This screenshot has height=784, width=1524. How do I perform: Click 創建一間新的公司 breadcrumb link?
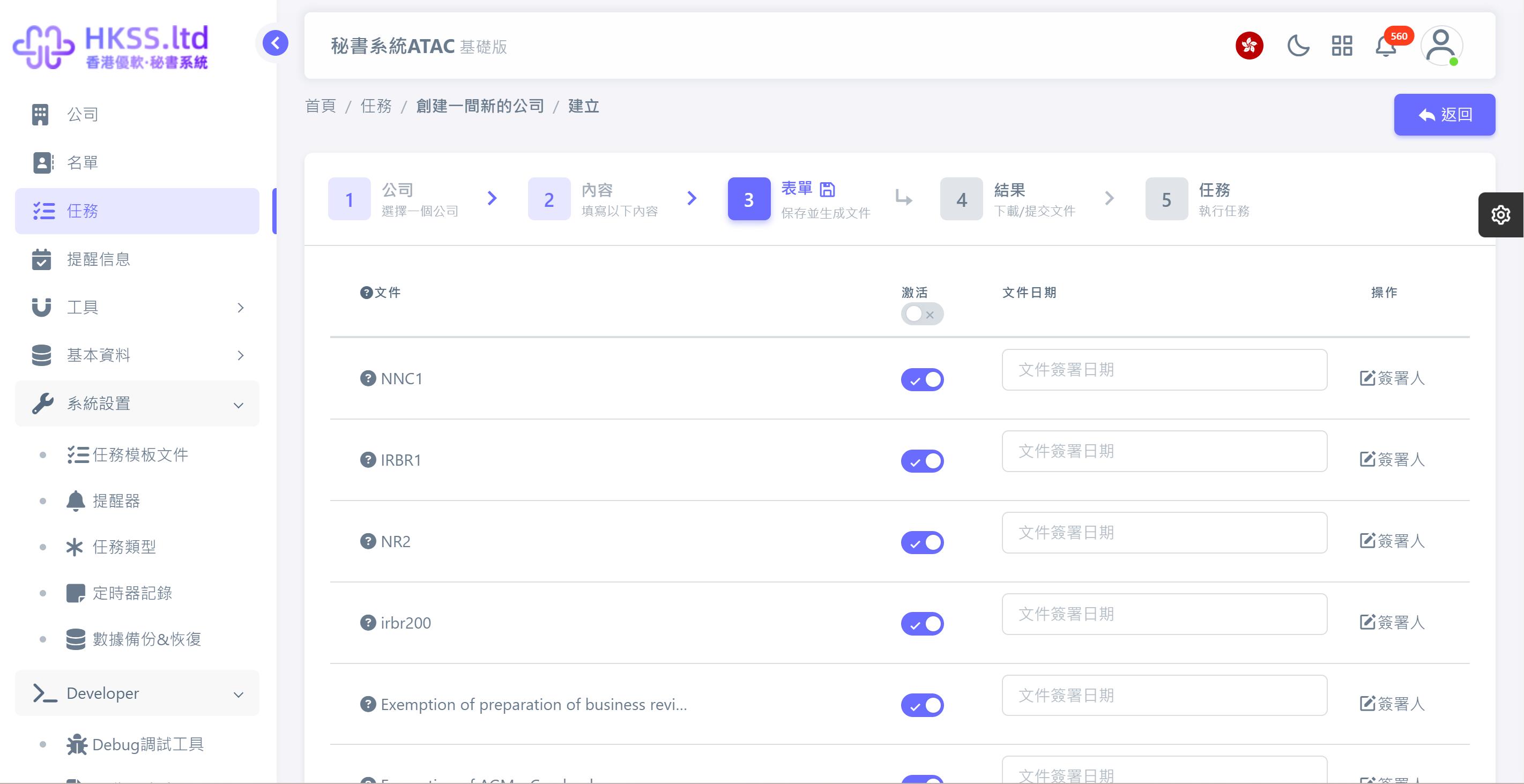pos(480,107)
